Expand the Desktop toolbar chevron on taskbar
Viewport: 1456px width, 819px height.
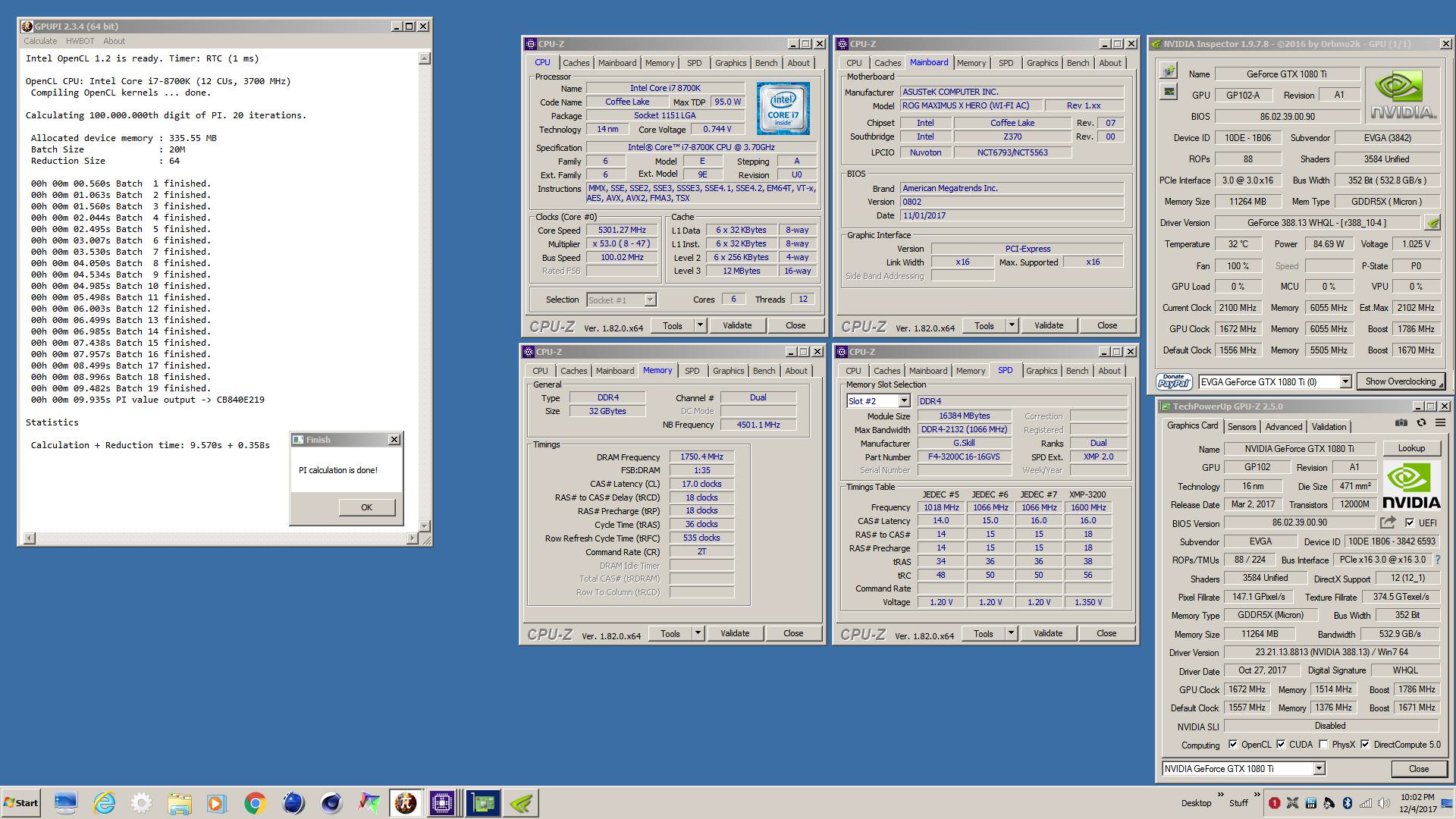click(1220, 795)
